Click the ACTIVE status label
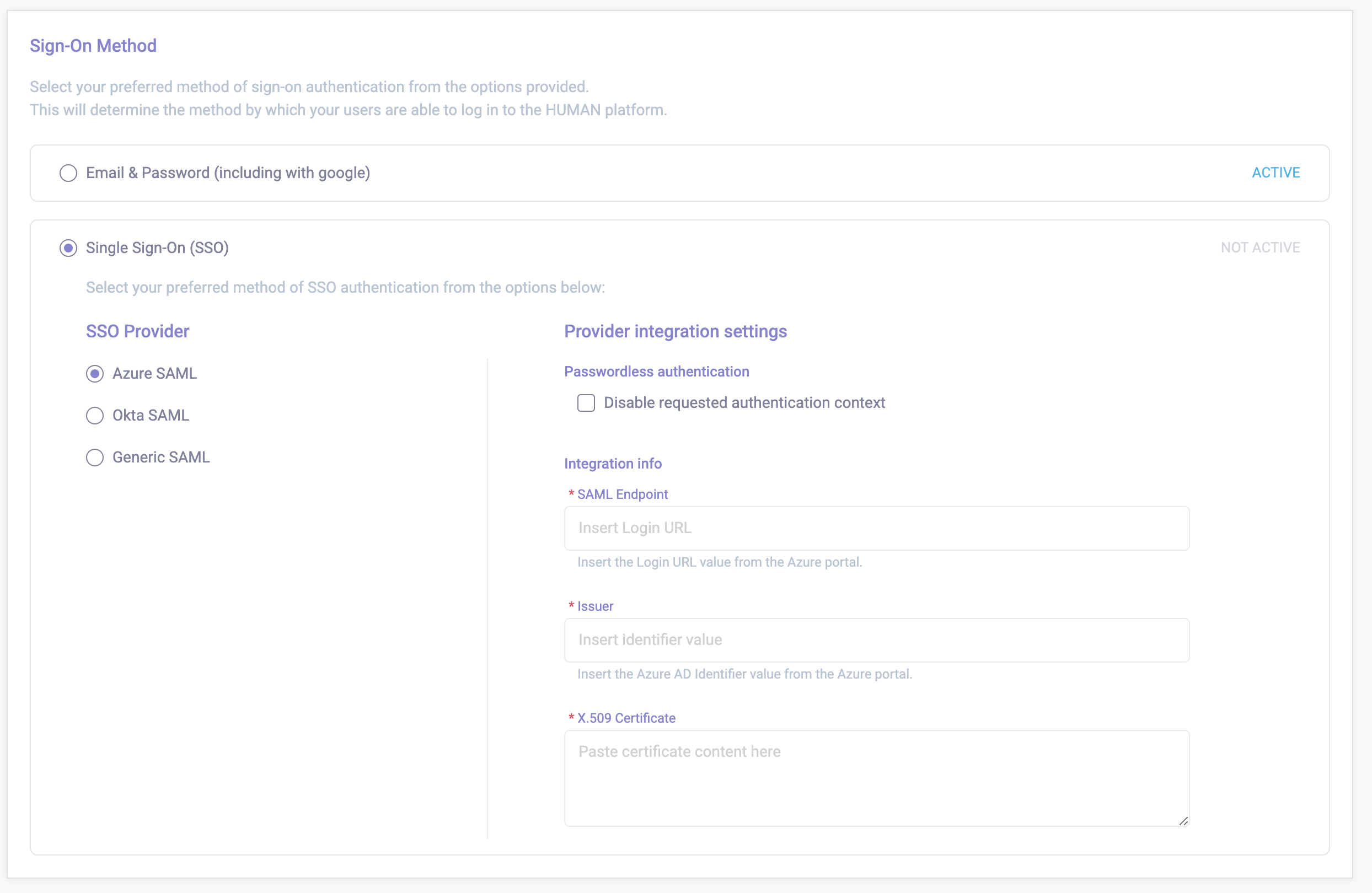 (1275, 173)
